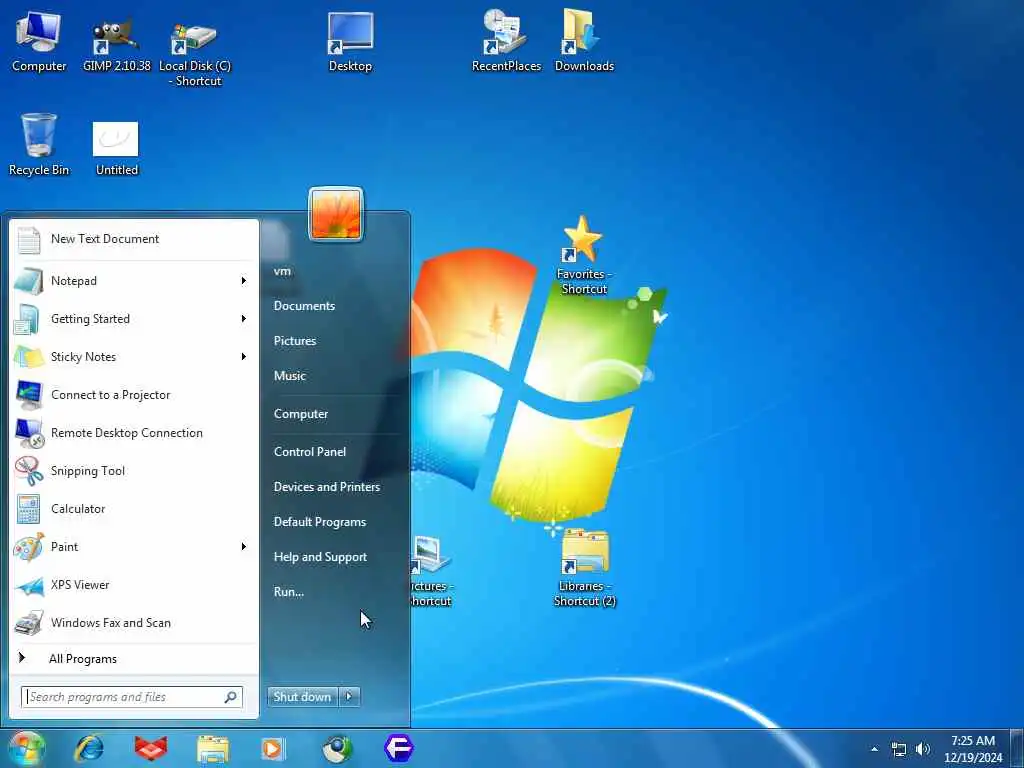Launch Windows Fax and Scan
Viewport: 1024px width, 768px height.
pos(135,622)
